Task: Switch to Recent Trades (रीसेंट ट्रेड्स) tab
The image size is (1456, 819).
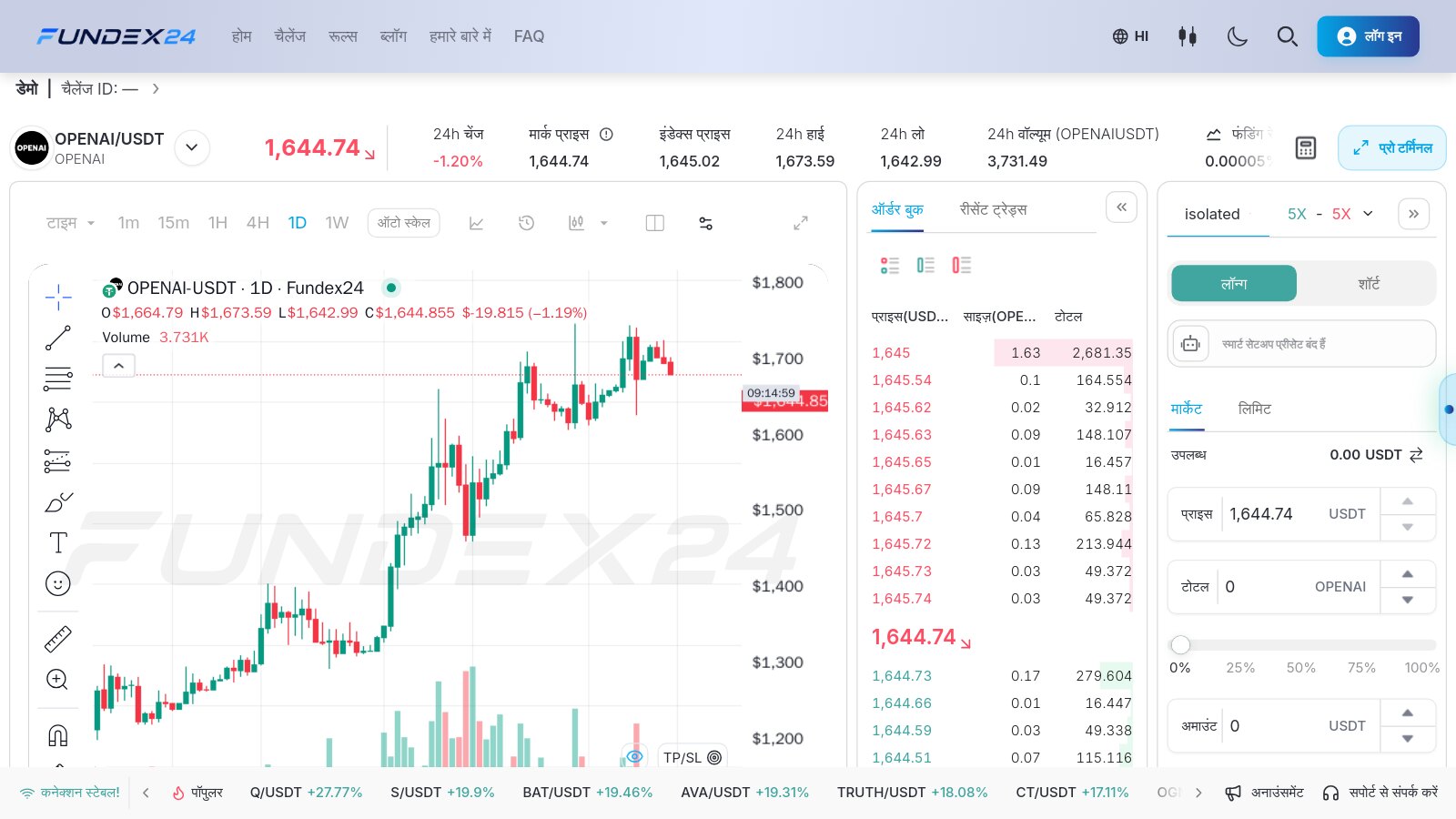Action: pyautogui.click(x=993, y=209)
